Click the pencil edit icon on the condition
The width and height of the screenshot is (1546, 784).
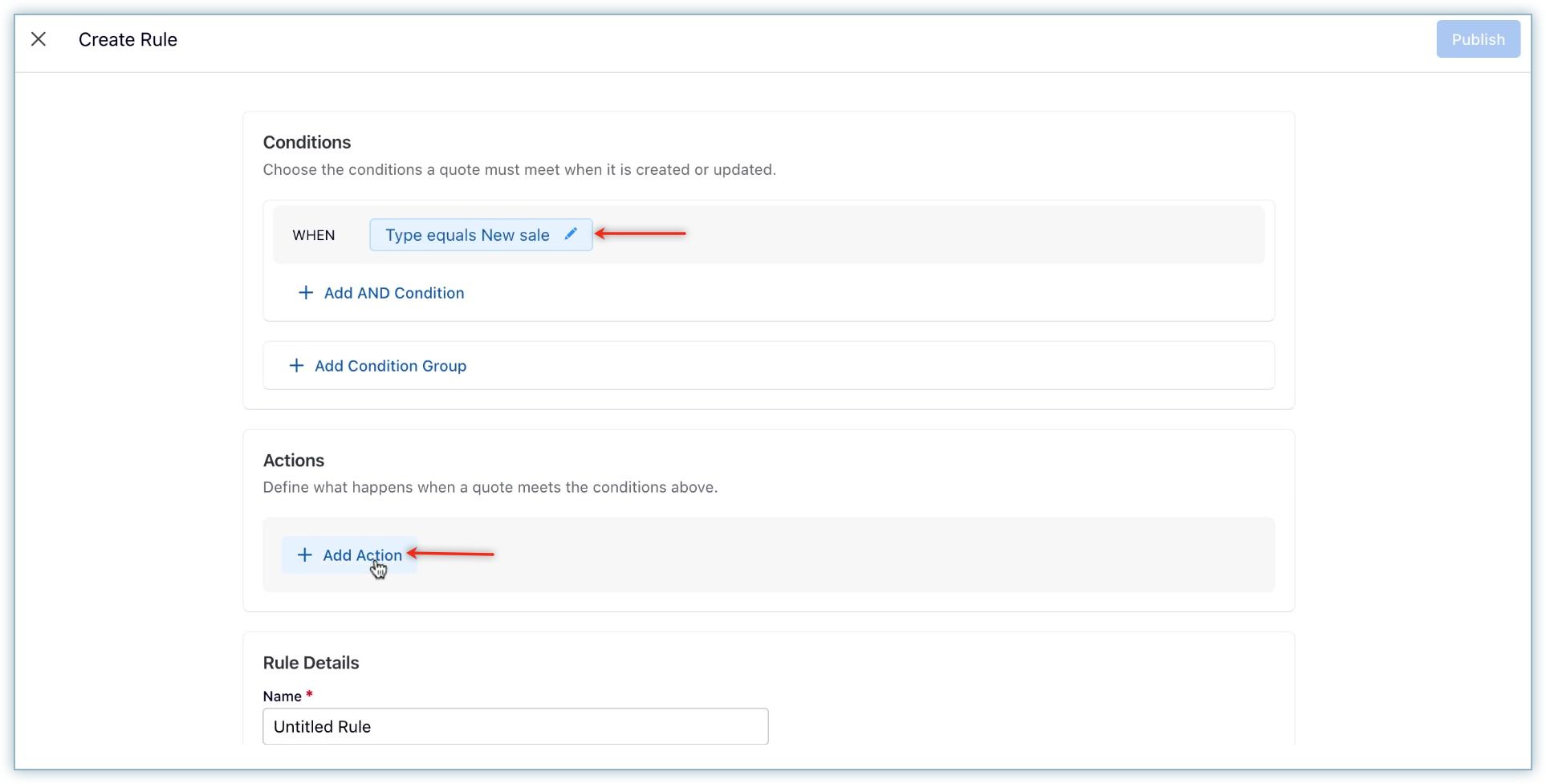point(571,234)
